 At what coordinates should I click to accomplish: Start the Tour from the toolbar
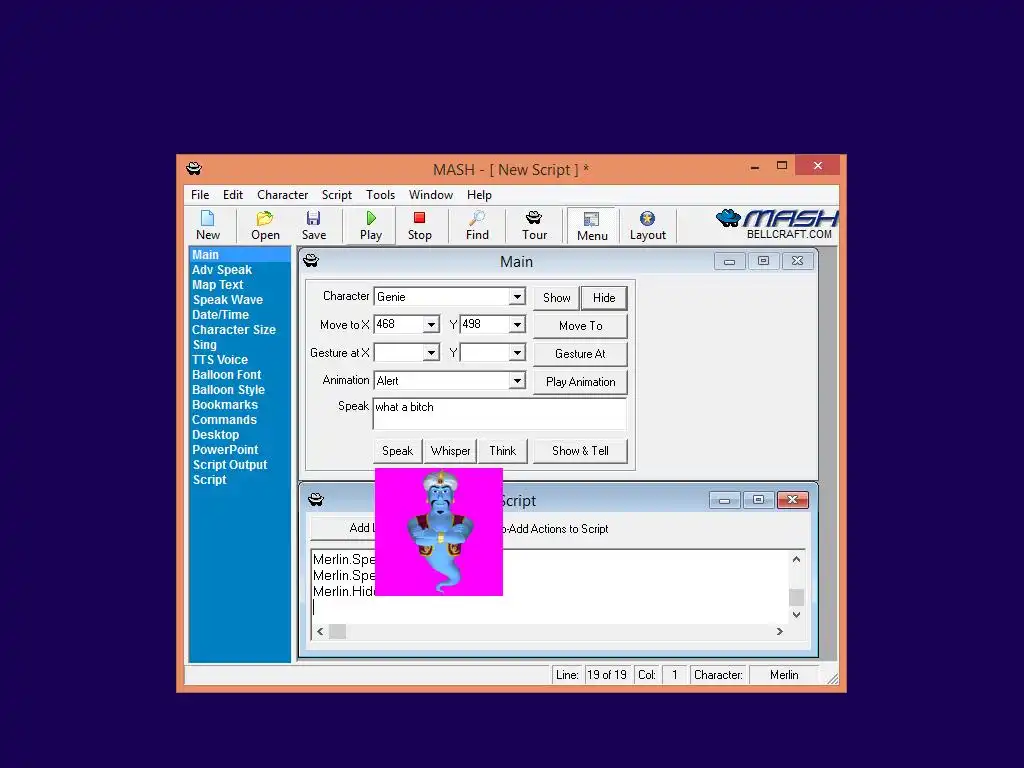point(534,225)
